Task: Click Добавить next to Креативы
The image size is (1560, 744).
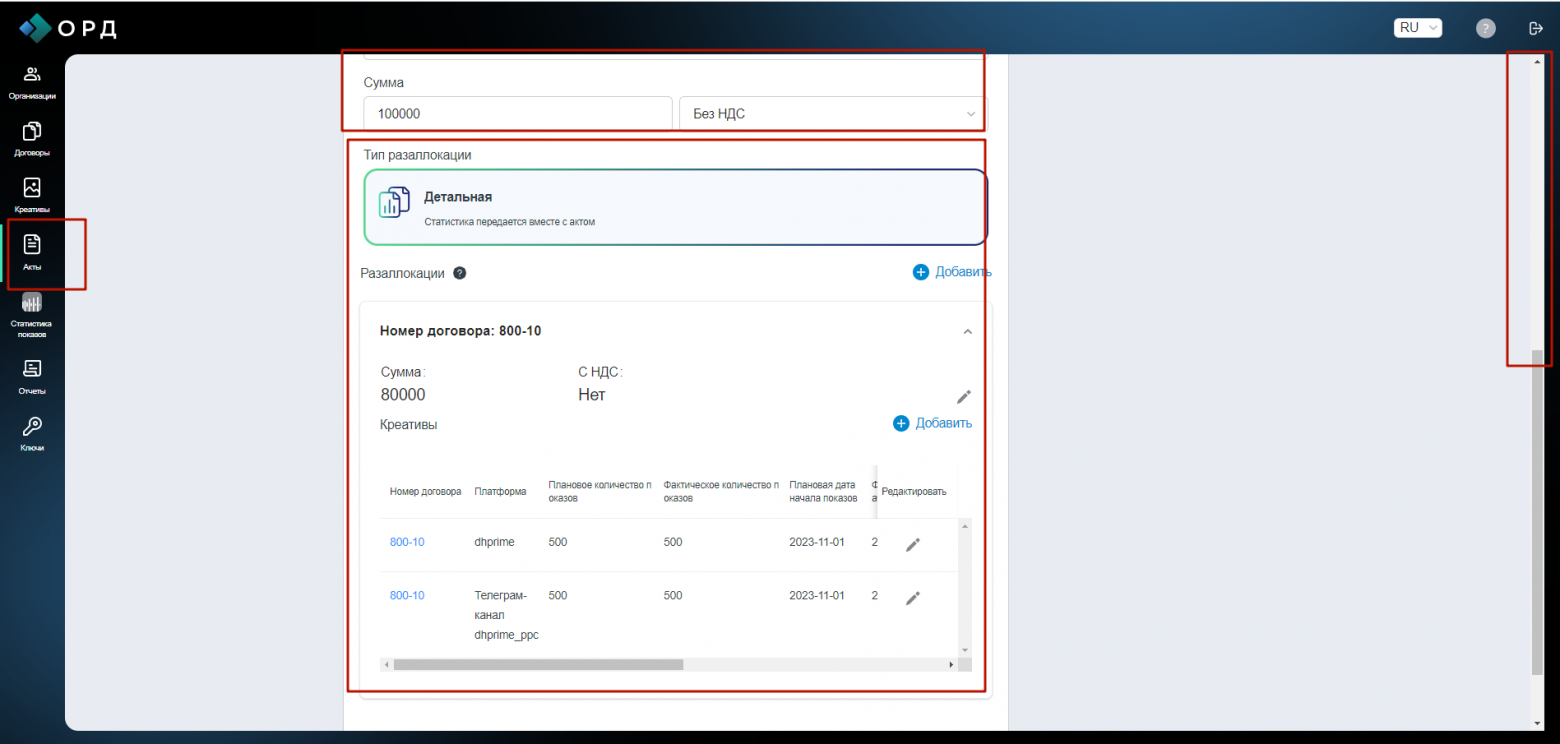Action: (x=931, y=423)
